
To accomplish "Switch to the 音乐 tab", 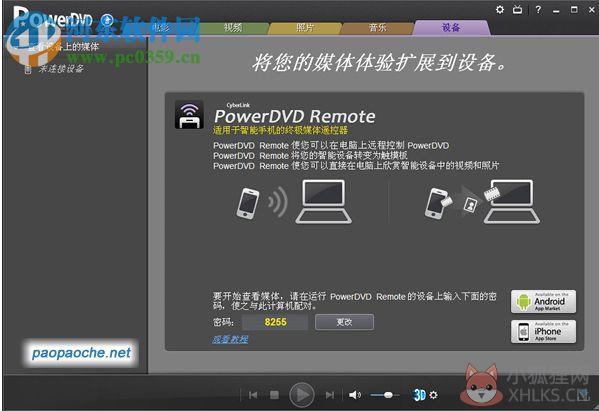I will coord(377,28).
